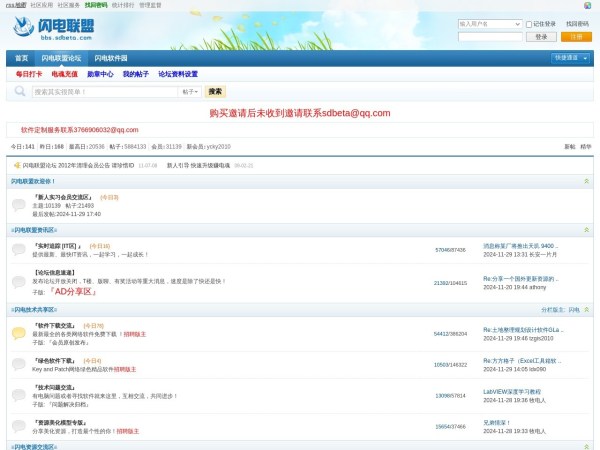
Task: Click forum icon beside 论坛信息速递
Action: pos(19,283)
